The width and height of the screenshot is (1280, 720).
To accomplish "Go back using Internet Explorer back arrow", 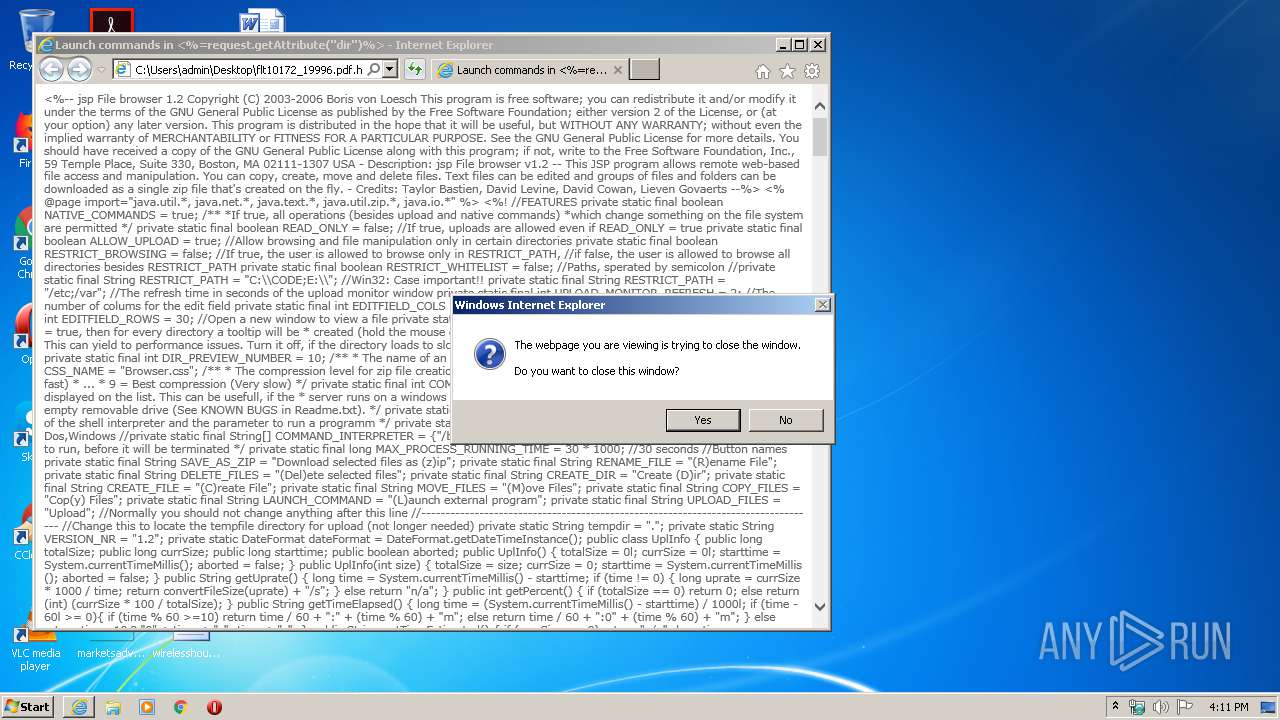I will (51, 69).
